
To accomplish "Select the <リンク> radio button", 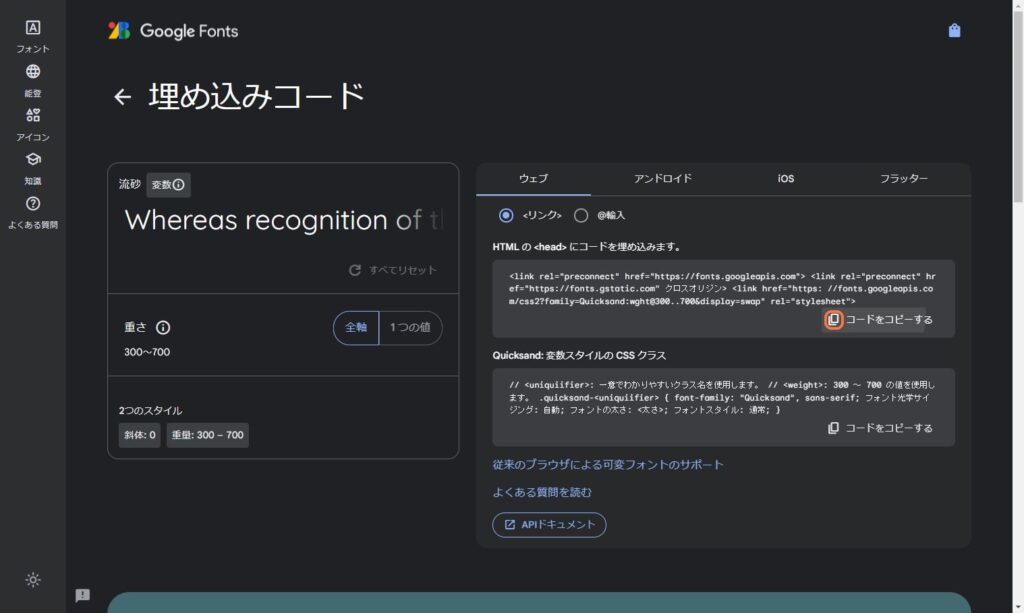I will (506, 215).
